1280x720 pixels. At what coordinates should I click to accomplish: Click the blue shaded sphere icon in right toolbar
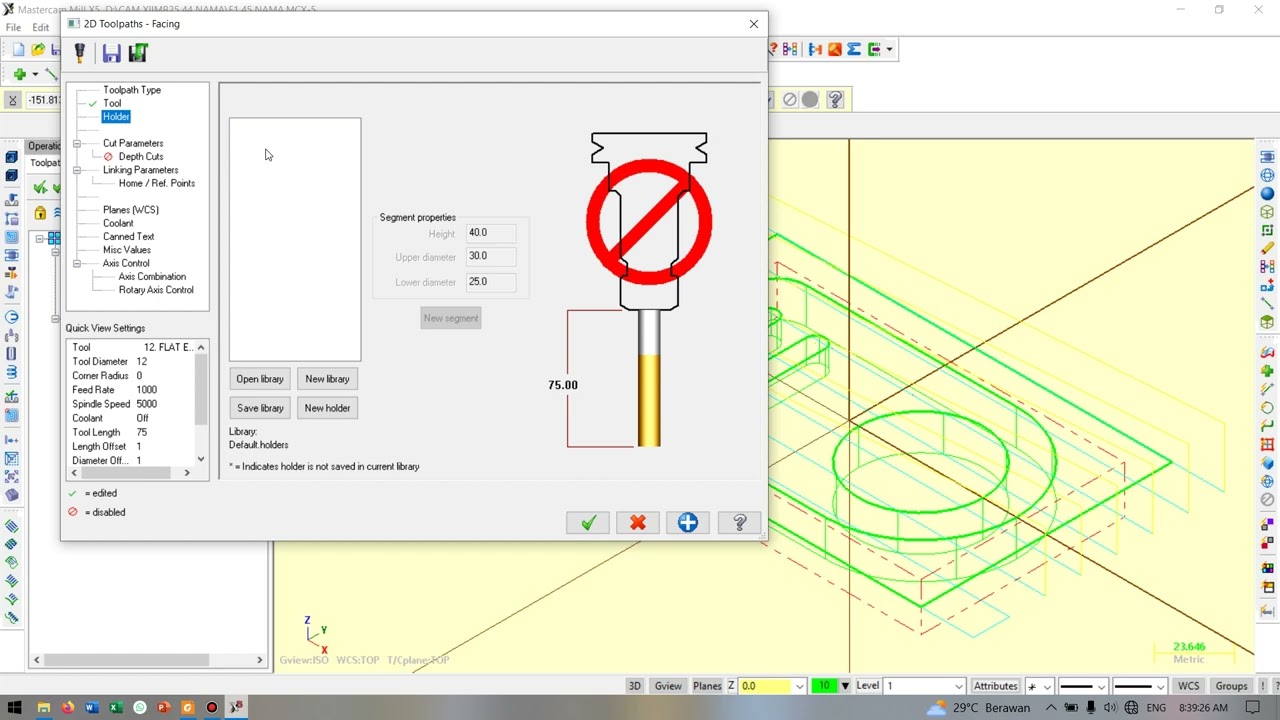pos(1267,194)
